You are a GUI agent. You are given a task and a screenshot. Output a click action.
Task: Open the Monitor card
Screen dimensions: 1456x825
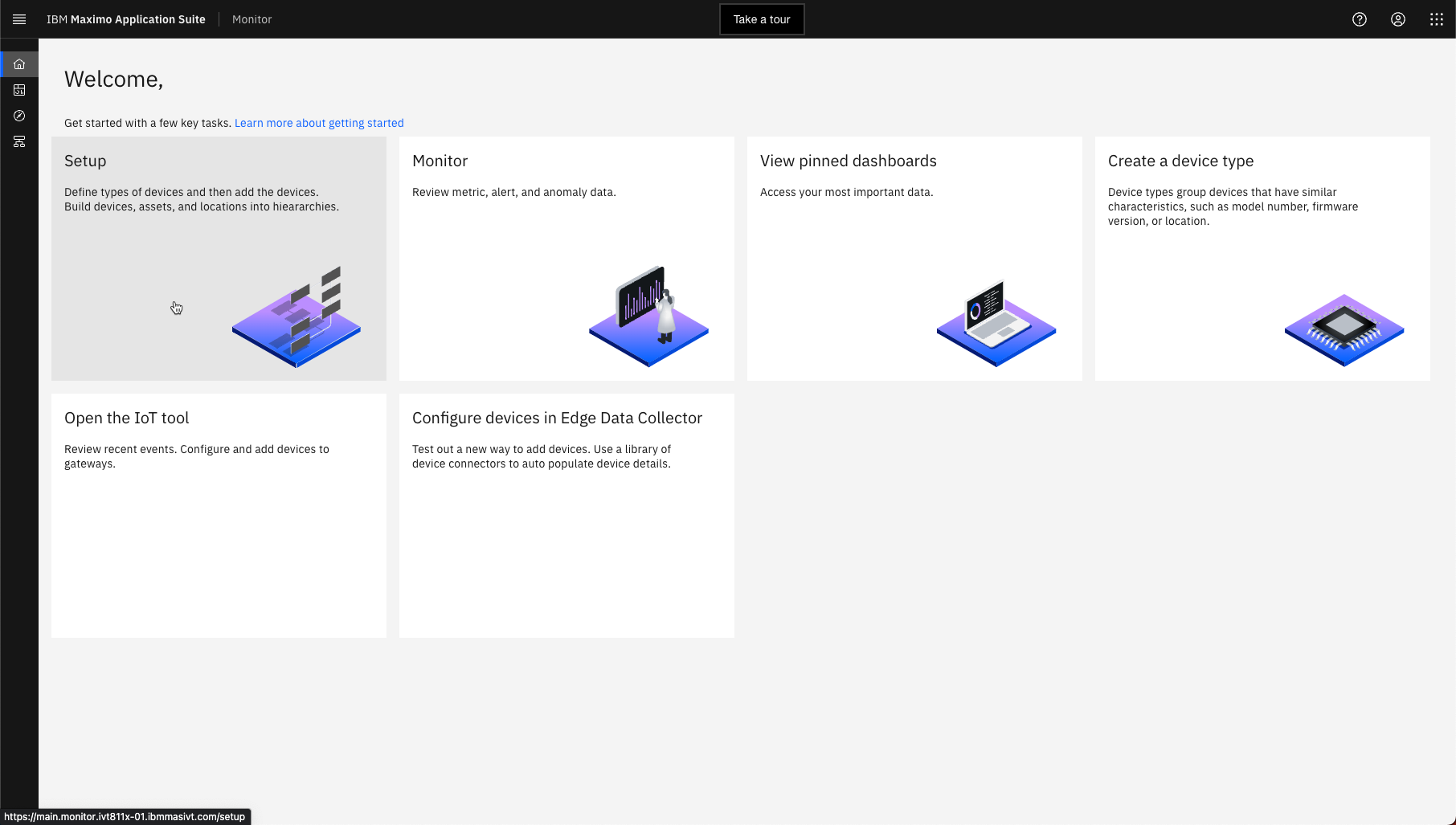click(566, 259)
